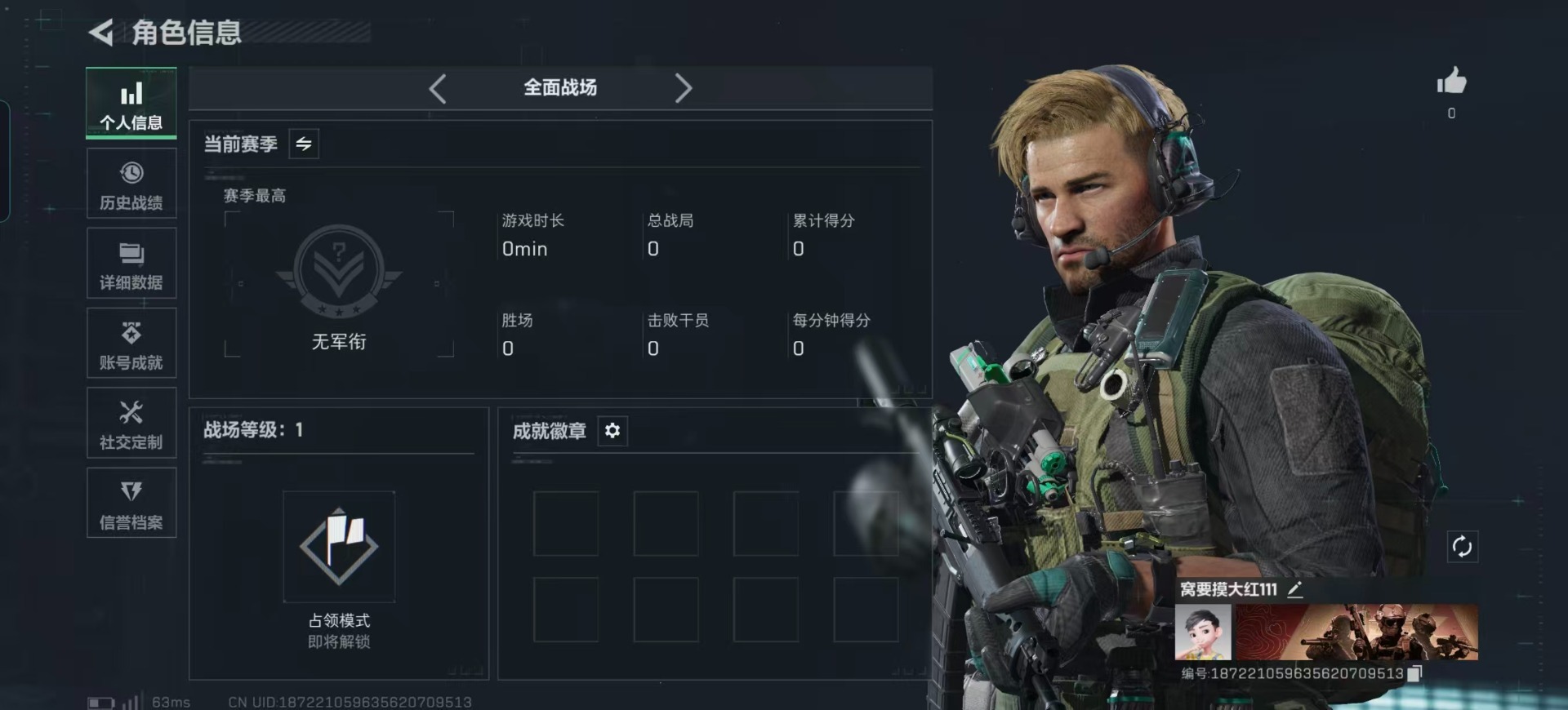1568x710 pixels.
Task: Select the 占领模式 locked mode tile
Action: (339, 547)
